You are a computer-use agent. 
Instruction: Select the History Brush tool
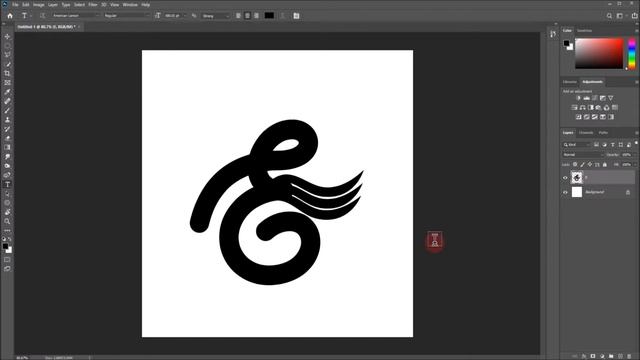[x=7, y=129]
